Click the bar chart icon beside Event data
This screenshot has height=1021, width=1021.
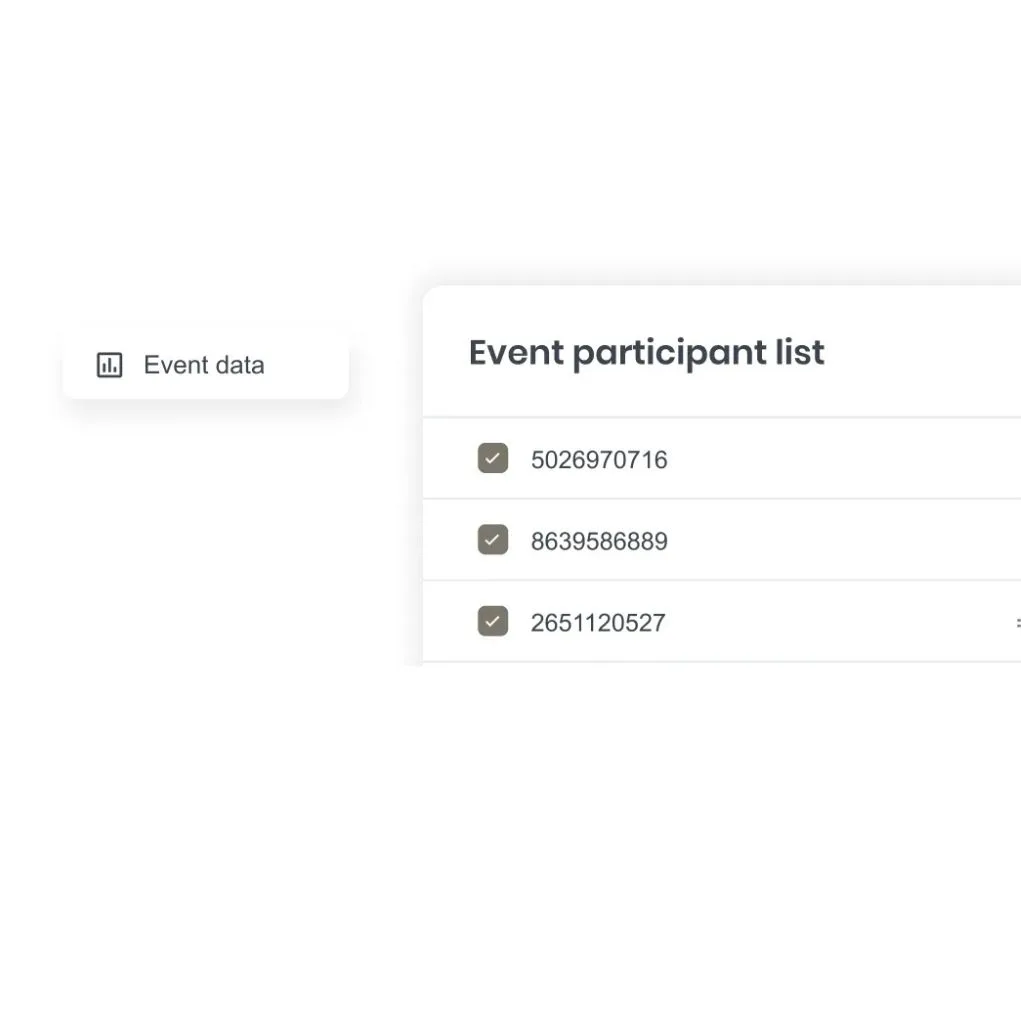click(x=109, y=365)
